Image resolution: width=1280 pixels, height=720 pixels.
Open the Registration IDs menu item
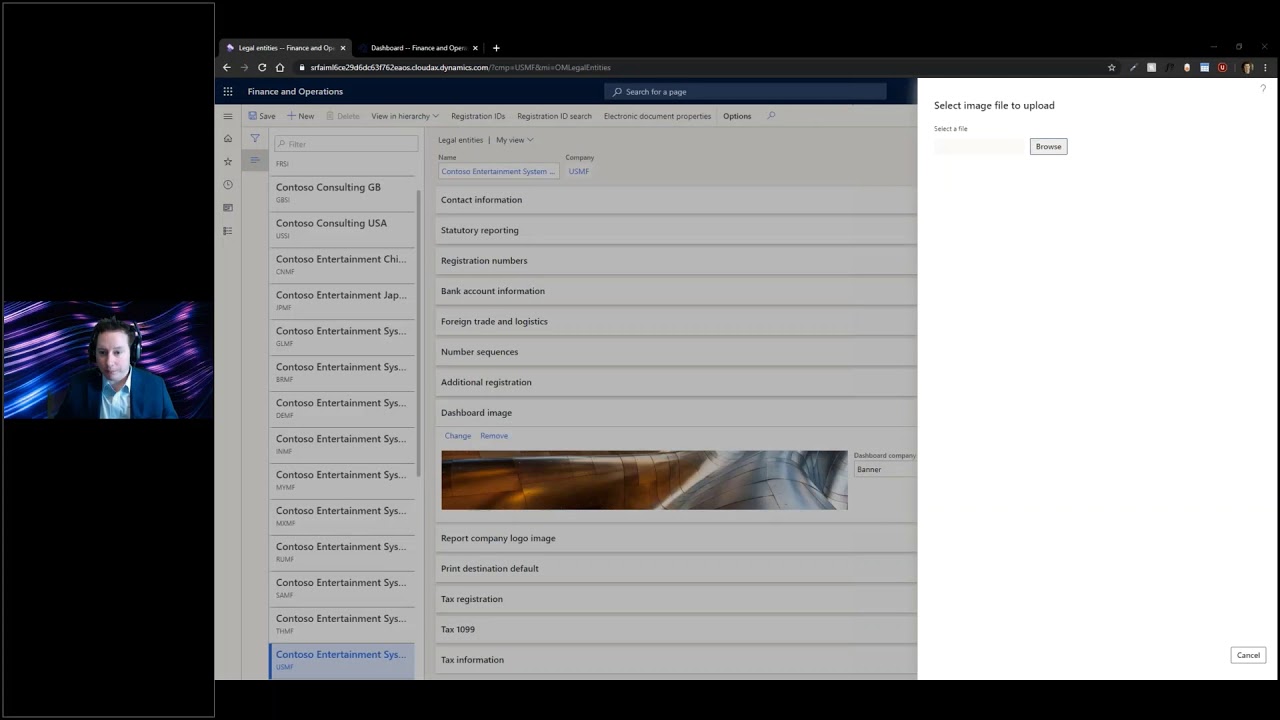[x=478, y=116]
